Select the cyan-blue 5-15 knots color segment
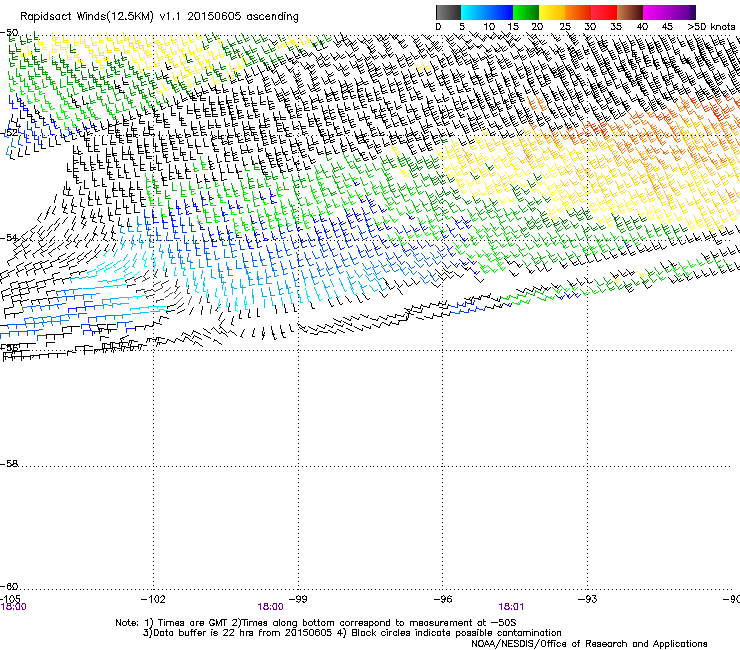The width and height of the screenshot is (740, 650). (x=487, y=12)
